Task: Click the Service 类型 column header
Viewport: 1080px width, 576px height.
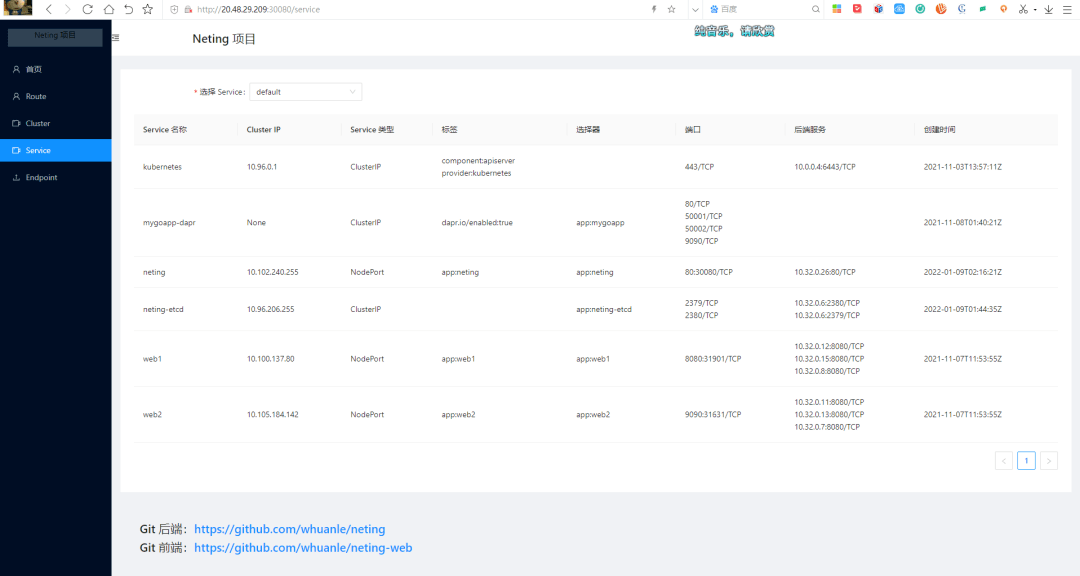Action: [372, 130]
